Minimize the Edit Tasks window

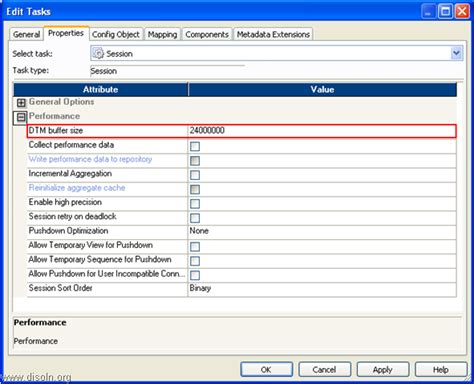tap(428, 12)
